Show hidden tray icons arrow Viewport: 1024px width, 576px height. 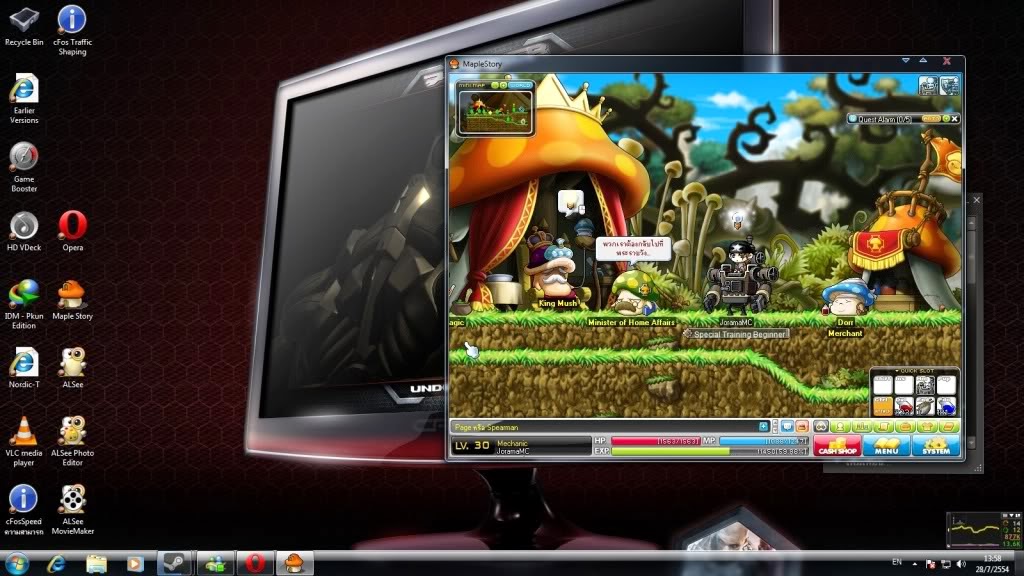pyautogui.click(x=915, y=564)
